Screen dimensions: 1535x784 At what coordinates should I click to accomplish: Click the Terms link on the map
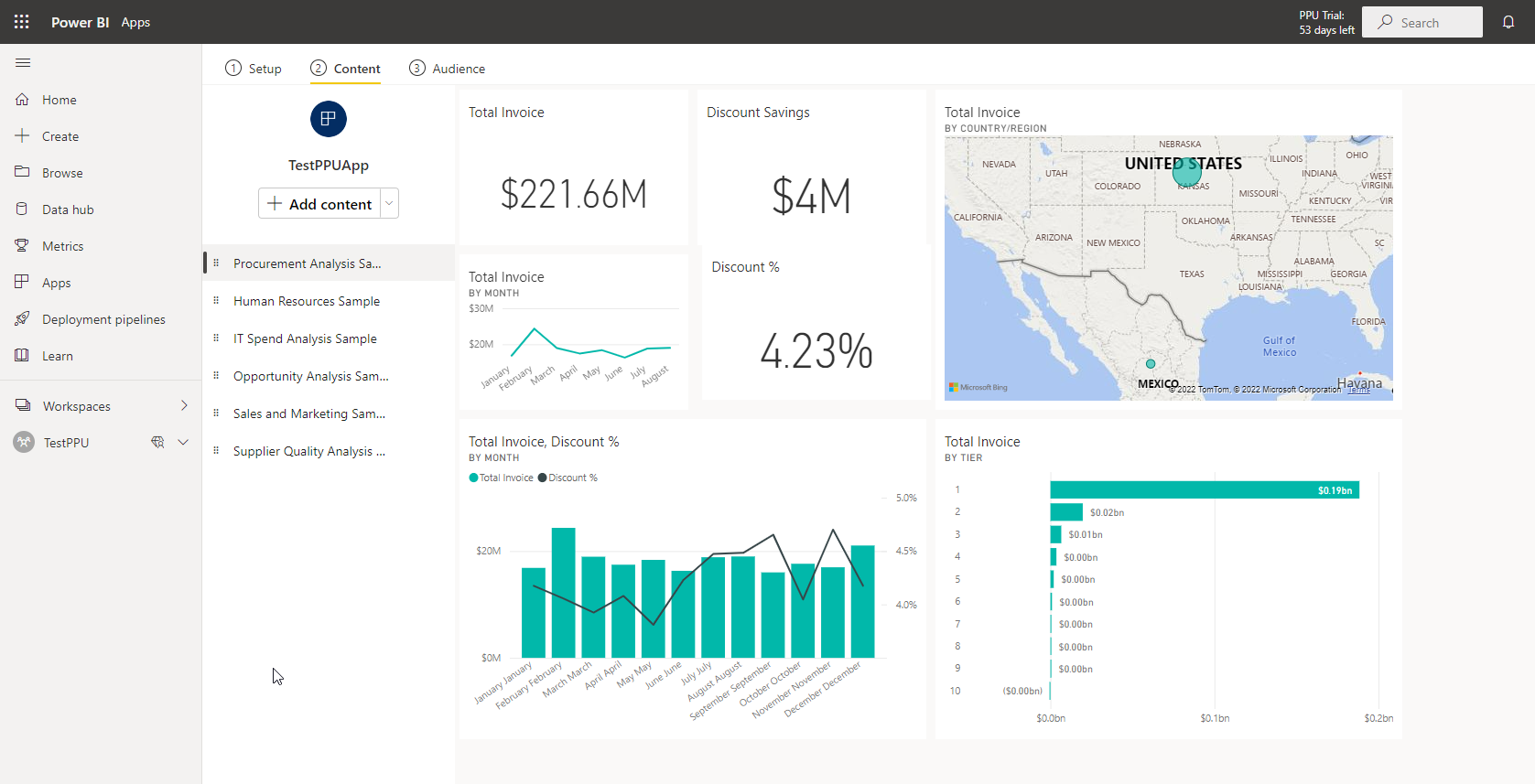pos(1360,390)
